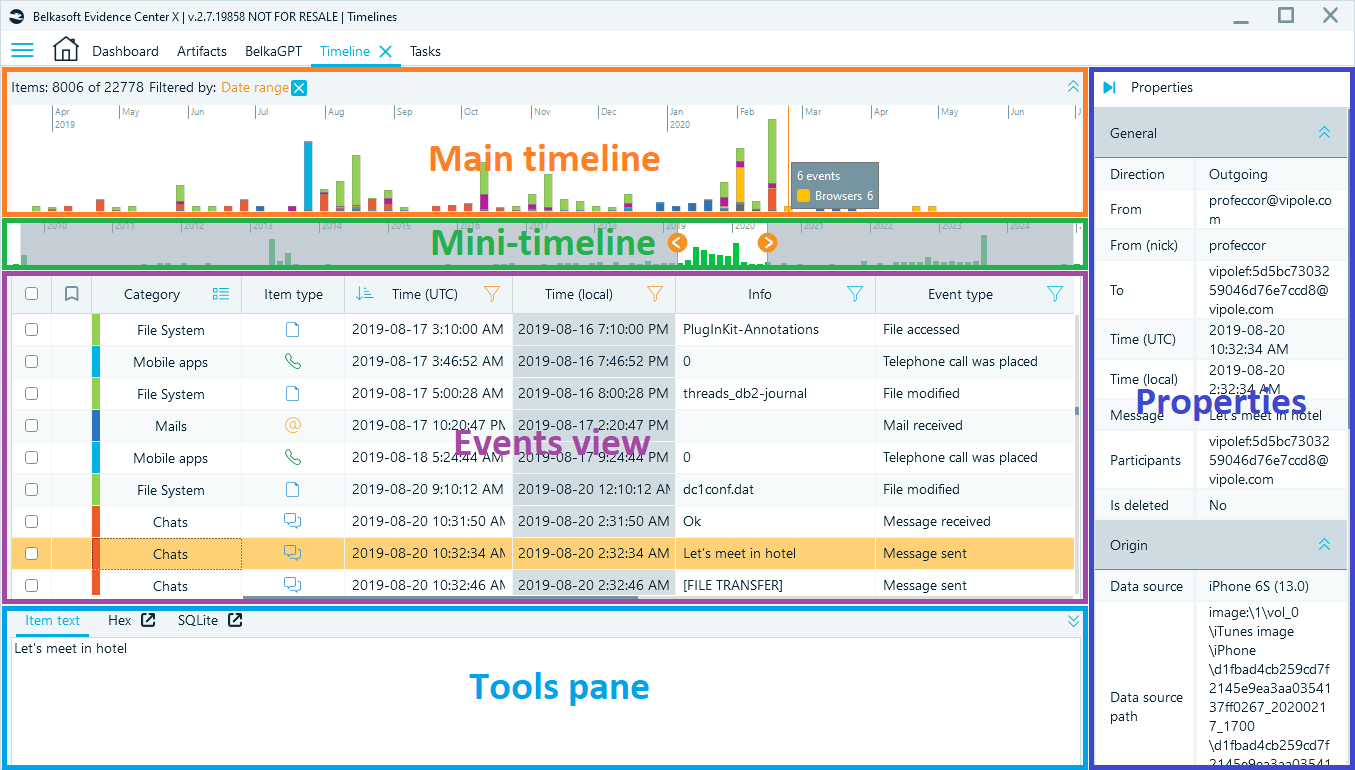Click the Time (local) column header
Screen dimensions: 1355x770
(579, 294)
